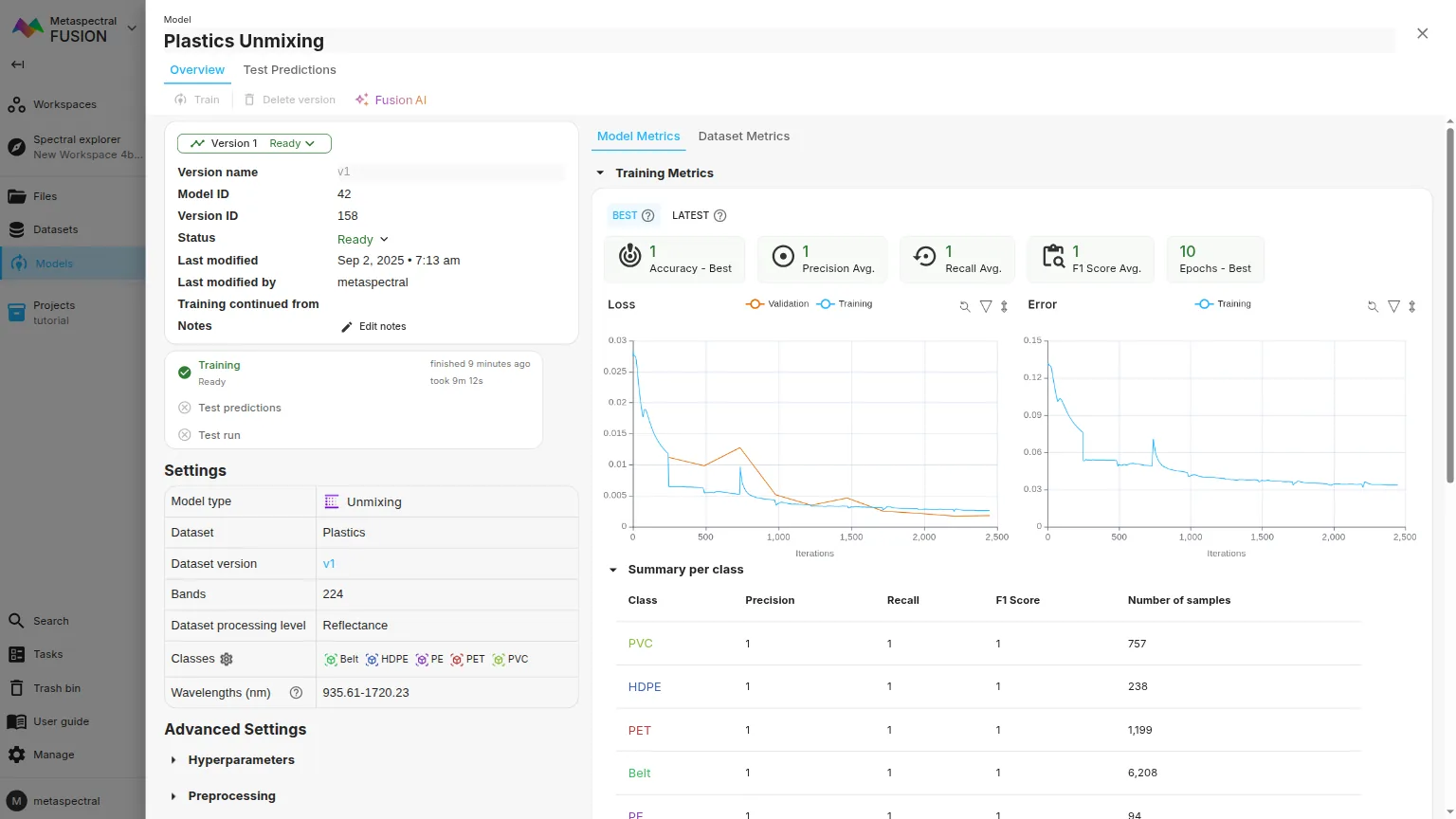The height and width of the screenshot is (819, 1456).
Task: Toggle the Validation series in Loss legend
Action: pos(778,304)
